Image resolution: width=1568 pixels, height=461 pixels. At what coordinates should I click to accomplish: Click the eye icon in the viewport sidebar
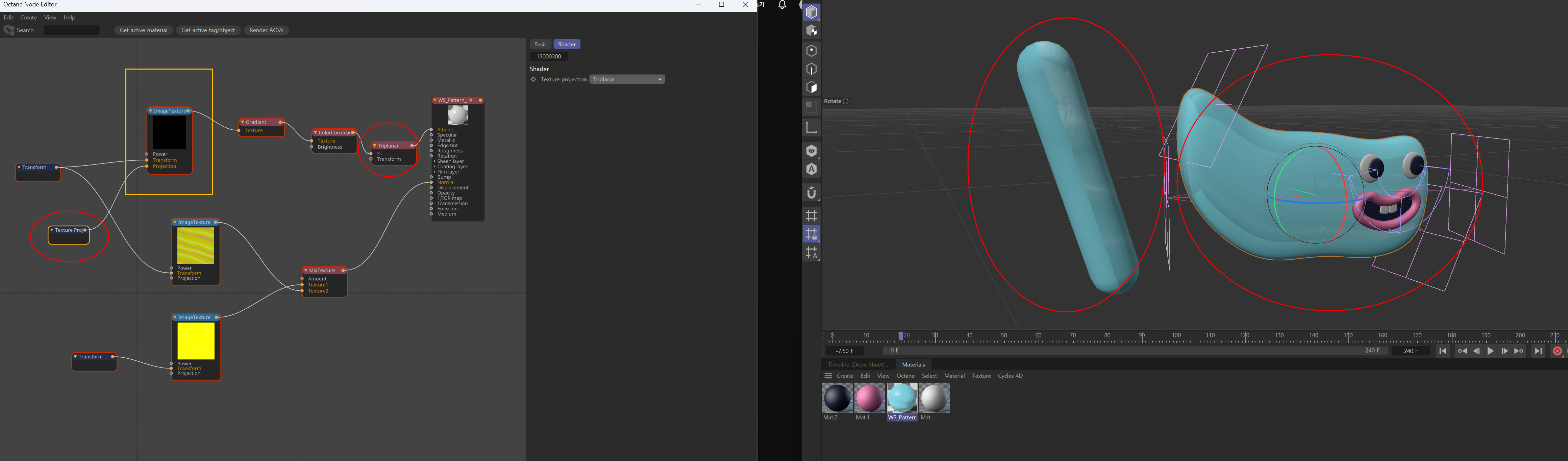pyautogui.click(x=812, y=150)
